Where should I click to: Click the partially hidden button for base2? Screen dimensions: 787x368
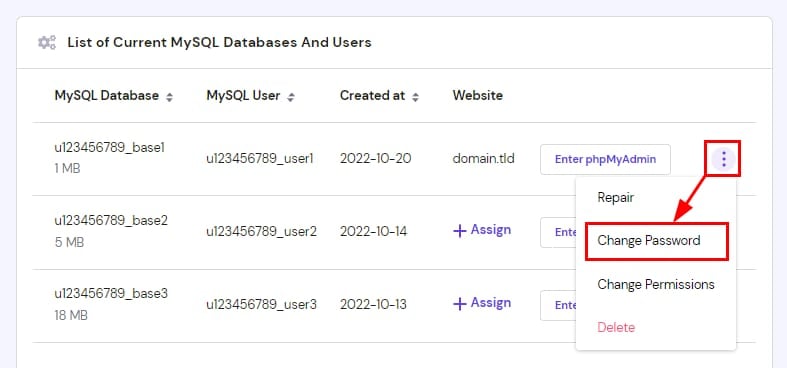coord(558,232)
